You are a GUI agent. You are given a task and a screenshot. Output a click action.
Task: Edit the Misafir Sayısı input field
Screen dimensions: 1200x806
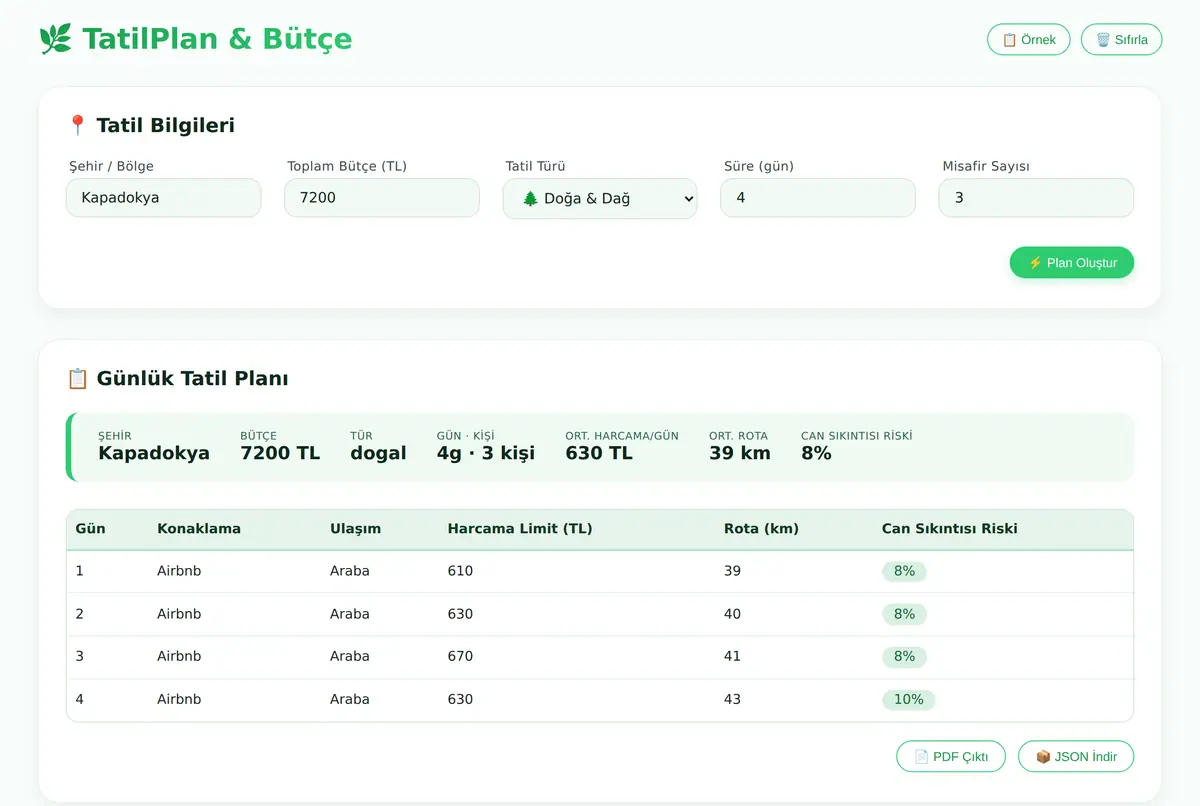coord(1036,198)
